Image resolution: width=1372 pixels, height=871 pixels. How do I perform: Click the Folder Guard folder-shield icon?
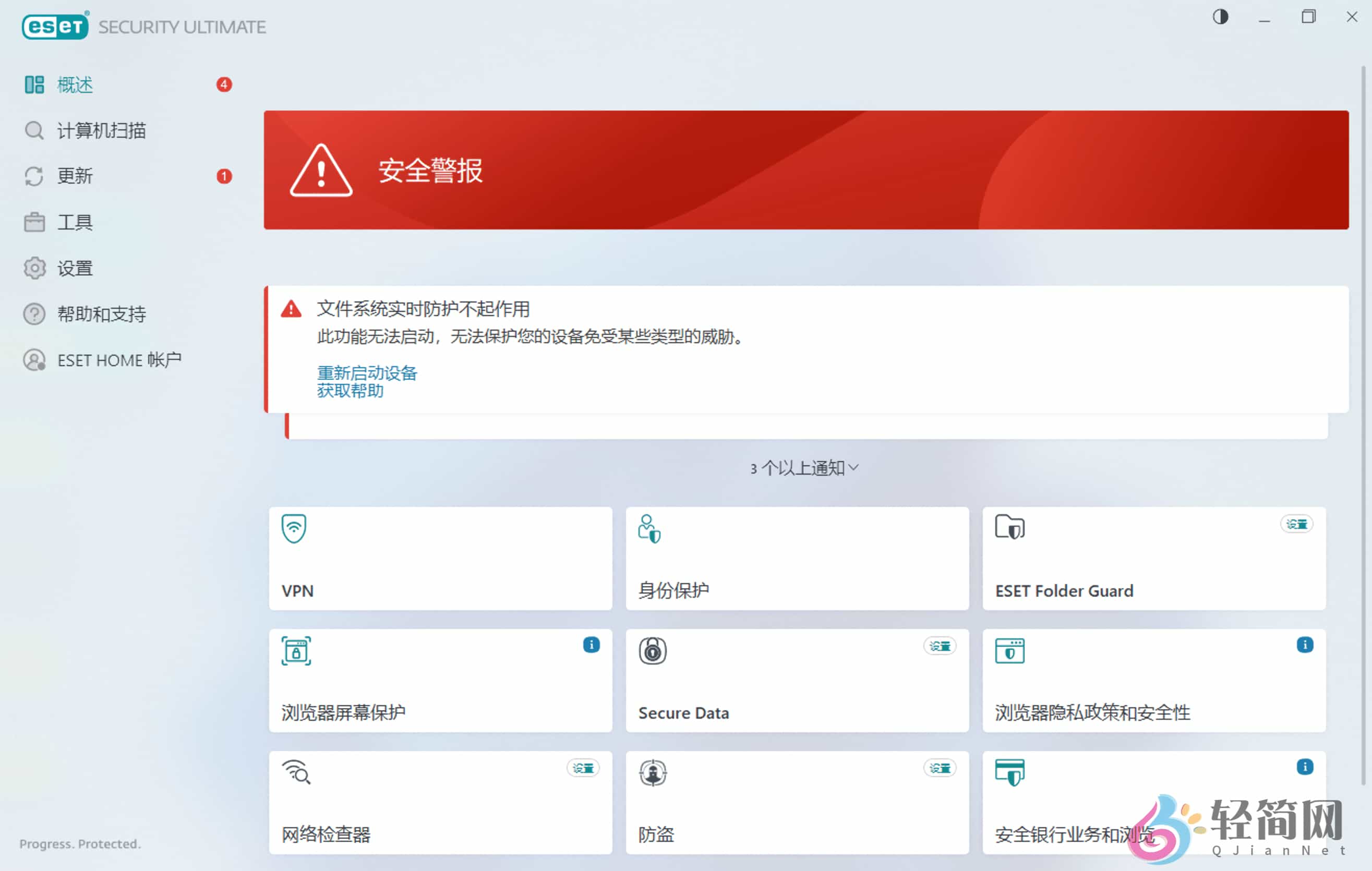pos(1009,527)
